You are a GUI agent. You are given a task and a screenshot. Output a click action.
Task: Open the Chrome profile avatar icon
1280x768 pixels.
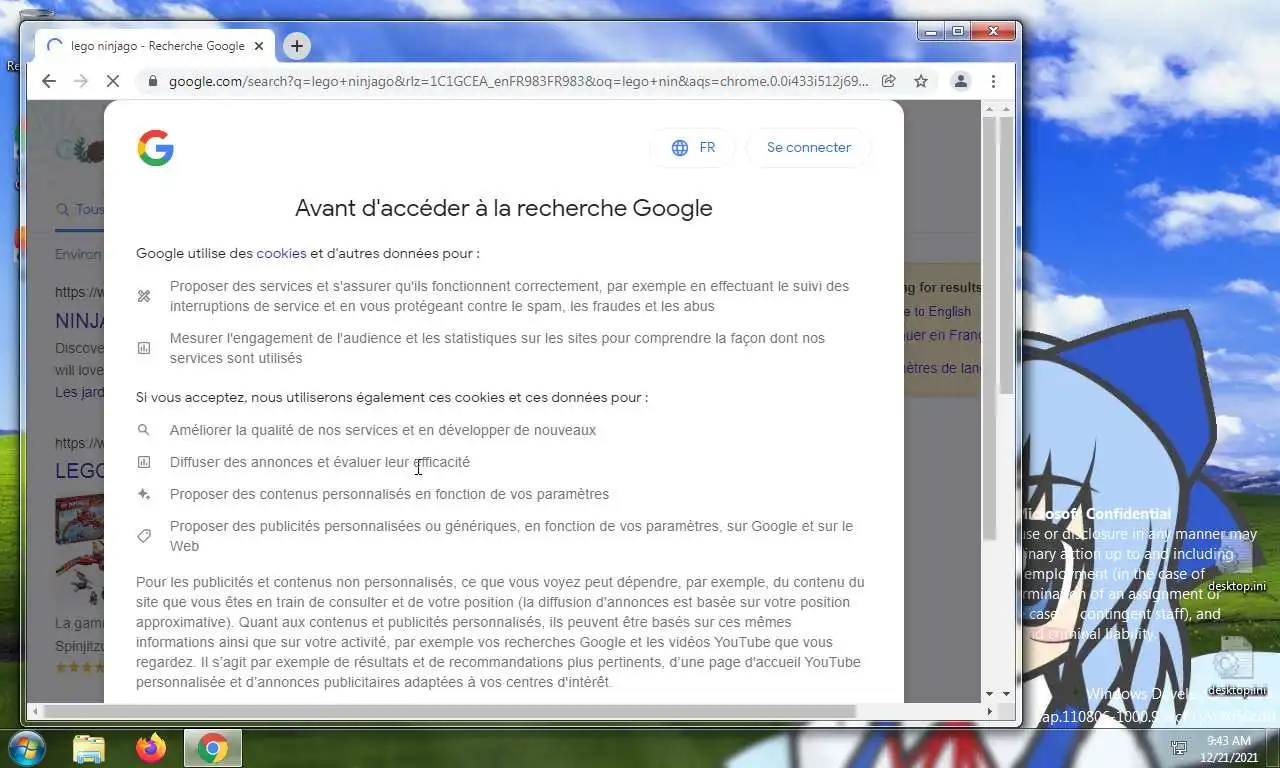(961, 81)
